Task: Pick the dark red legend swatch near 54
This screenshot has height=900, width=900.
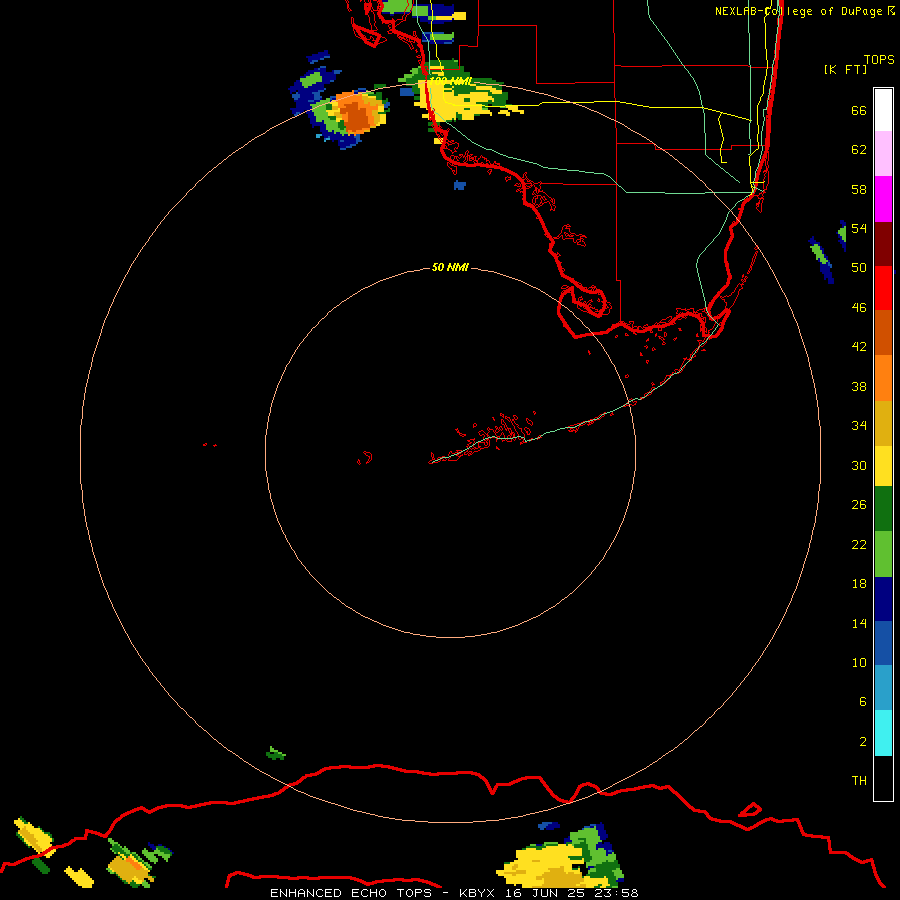Action: click(x=883, y=244)
